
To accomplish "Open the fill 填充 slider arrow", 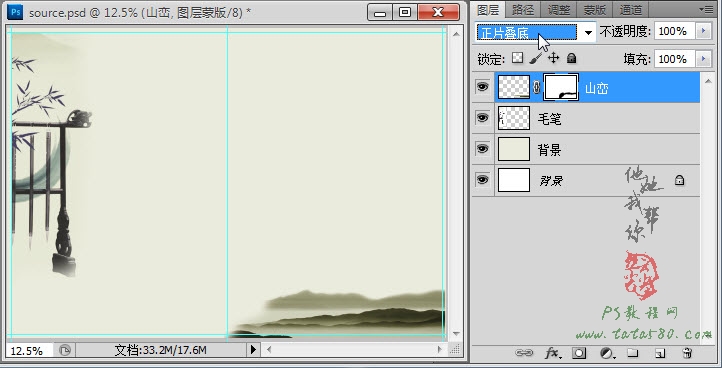I will [x=703, y=59].
